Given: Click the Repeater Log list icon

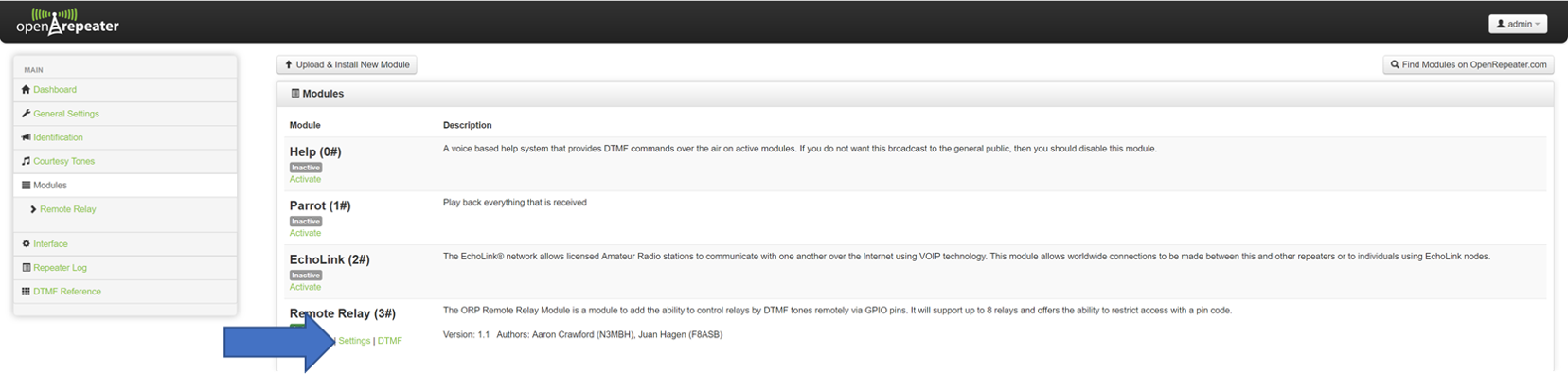Looking at the screenshot, I should coord(26,268).
